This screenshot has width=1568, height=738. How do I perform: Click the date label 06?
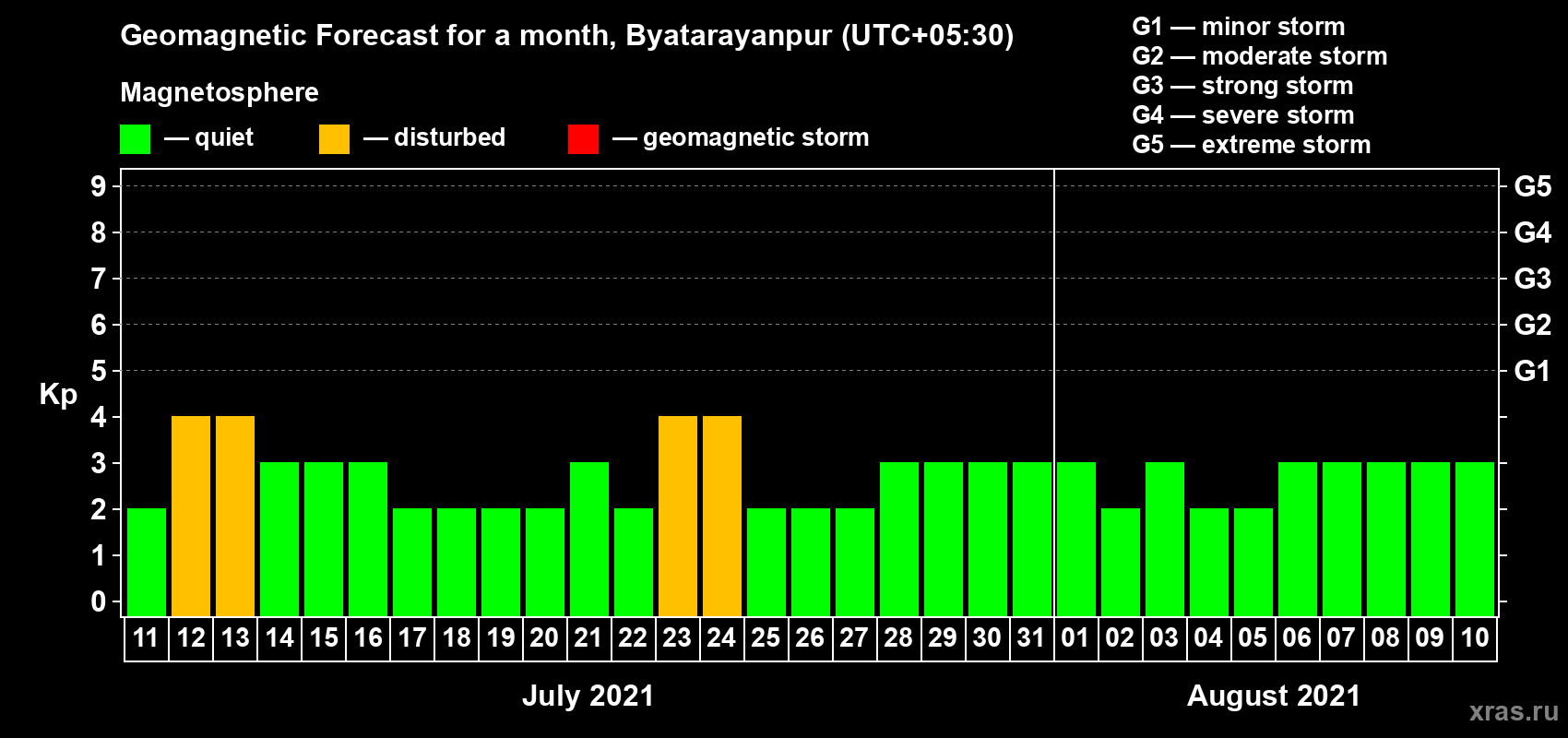(1297, 637)
